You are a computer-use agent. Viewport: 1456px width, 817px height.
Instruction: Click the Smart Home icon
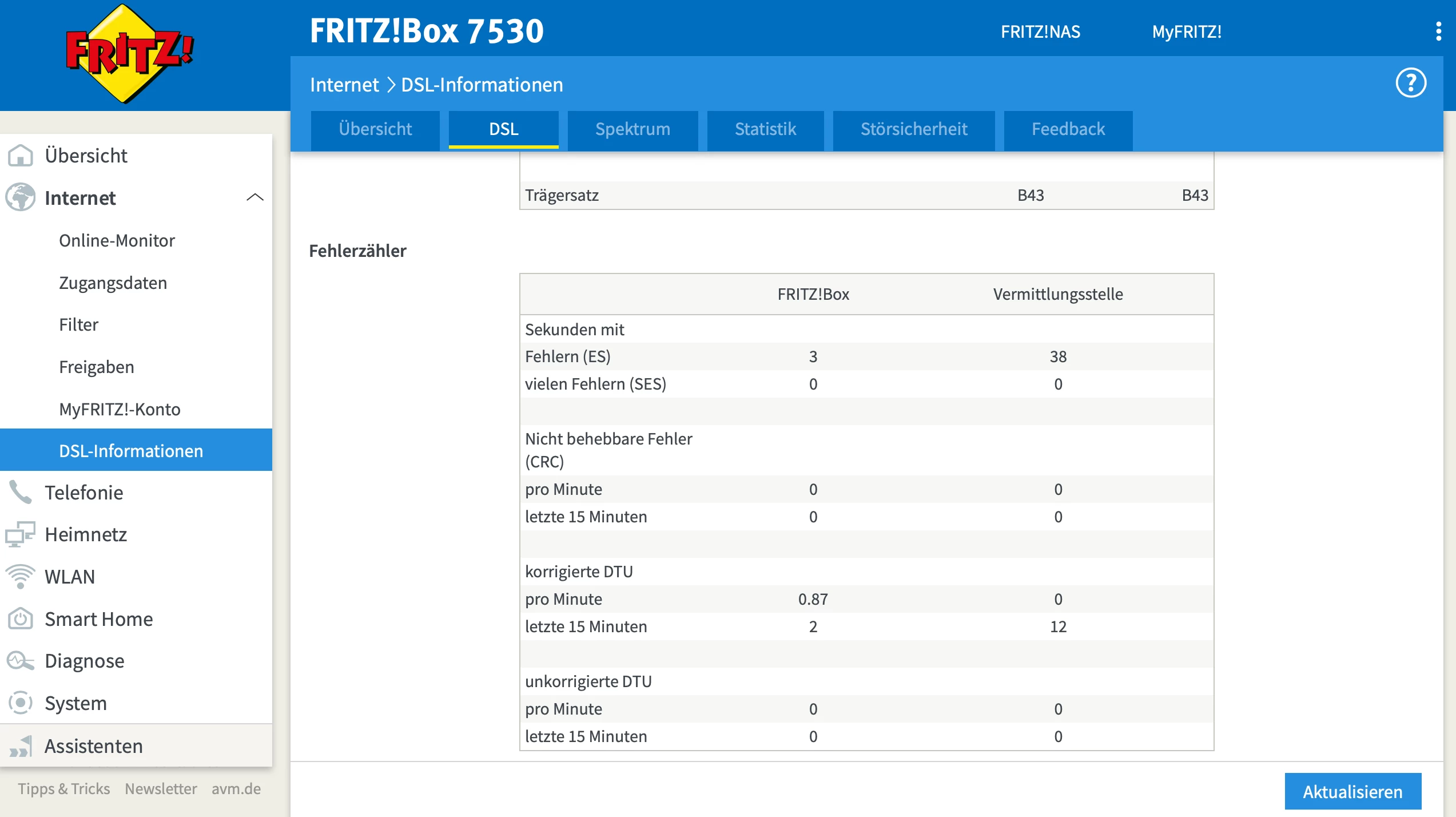[21, 619]
